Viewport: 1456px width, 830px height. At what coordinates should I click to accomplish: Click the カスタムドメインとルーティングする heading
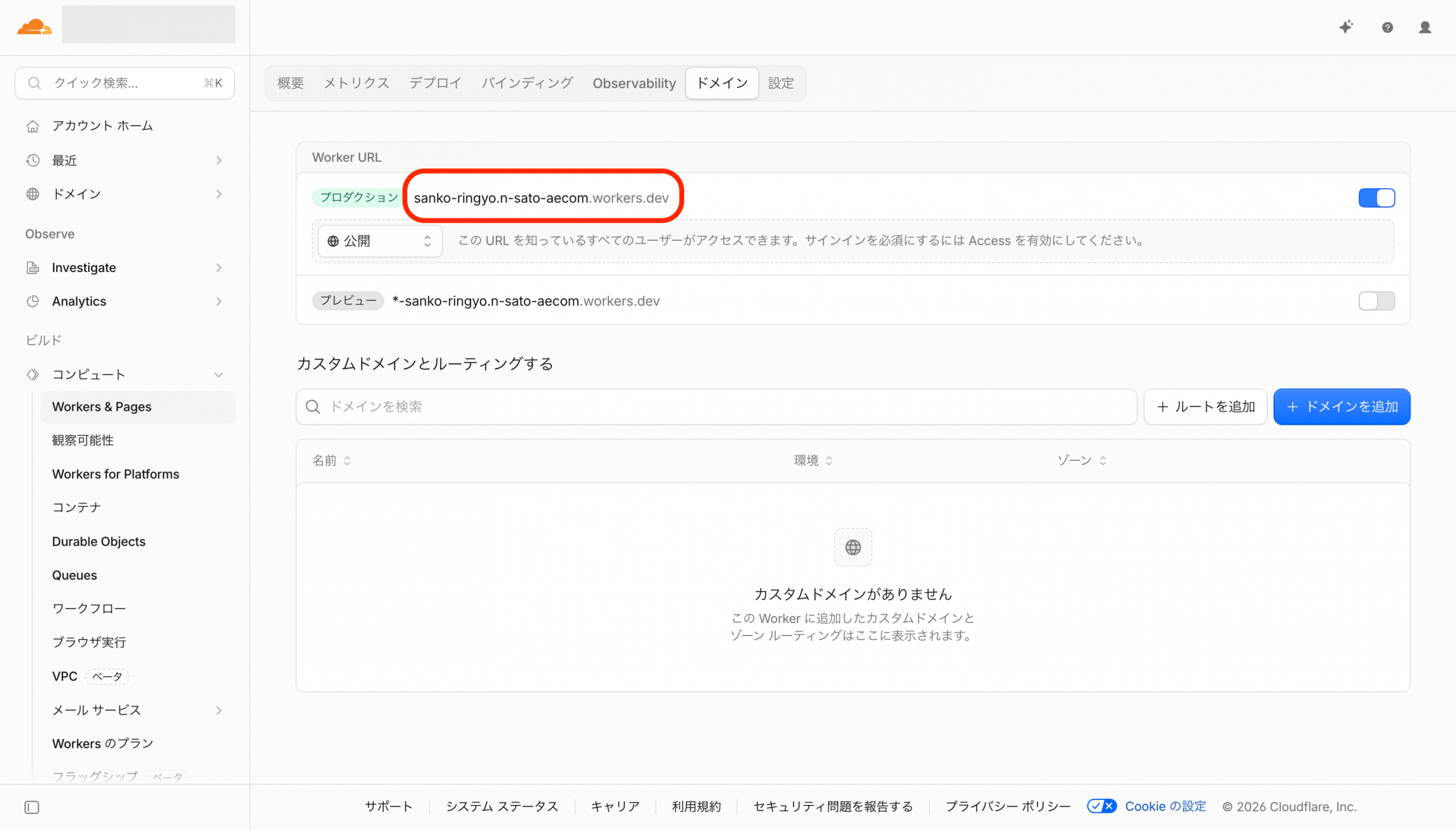click(x=425, y=364)
